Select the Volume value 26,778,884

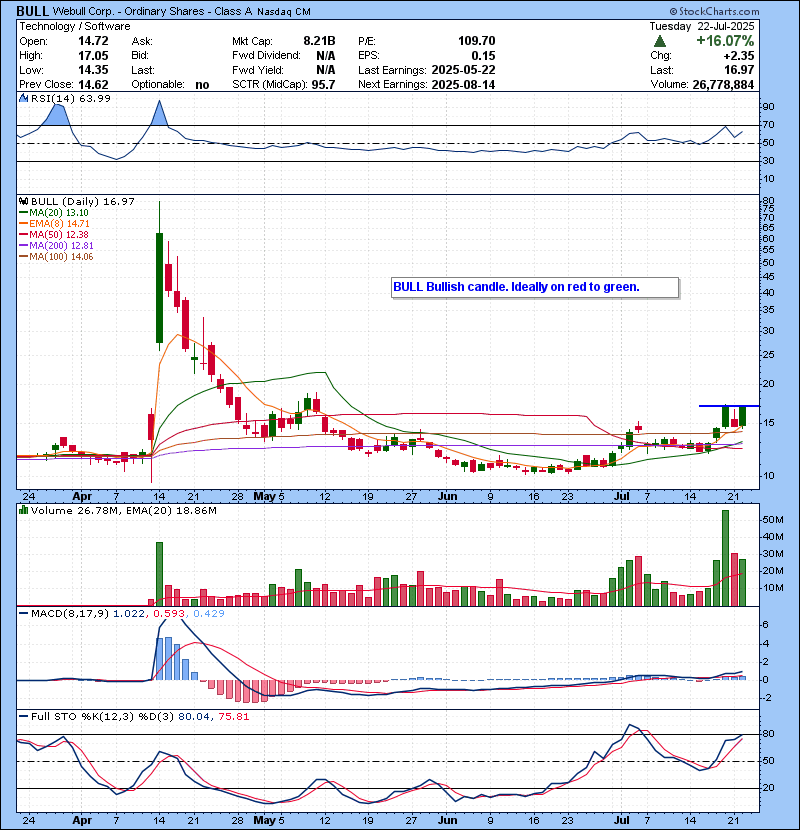coord(723,85)
